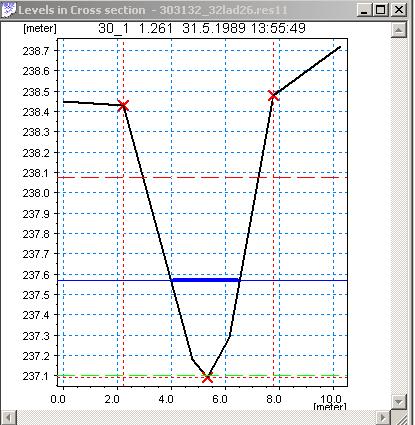415x425 pixels.
Task: Click the vertical scrollbar up arrow
Action: 399,30
